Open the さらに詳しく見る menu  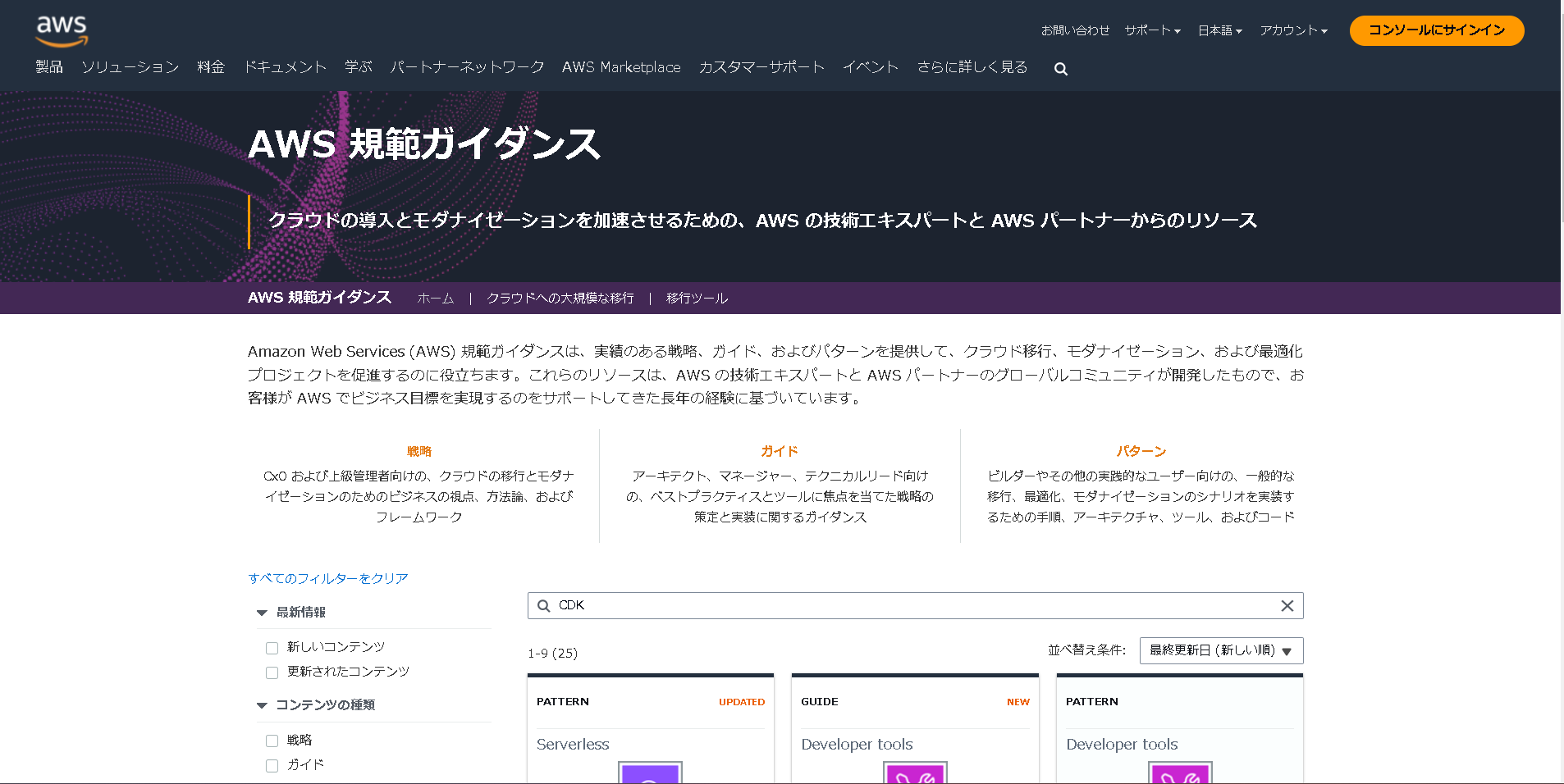pyautogui.click(x=972, y=67)
